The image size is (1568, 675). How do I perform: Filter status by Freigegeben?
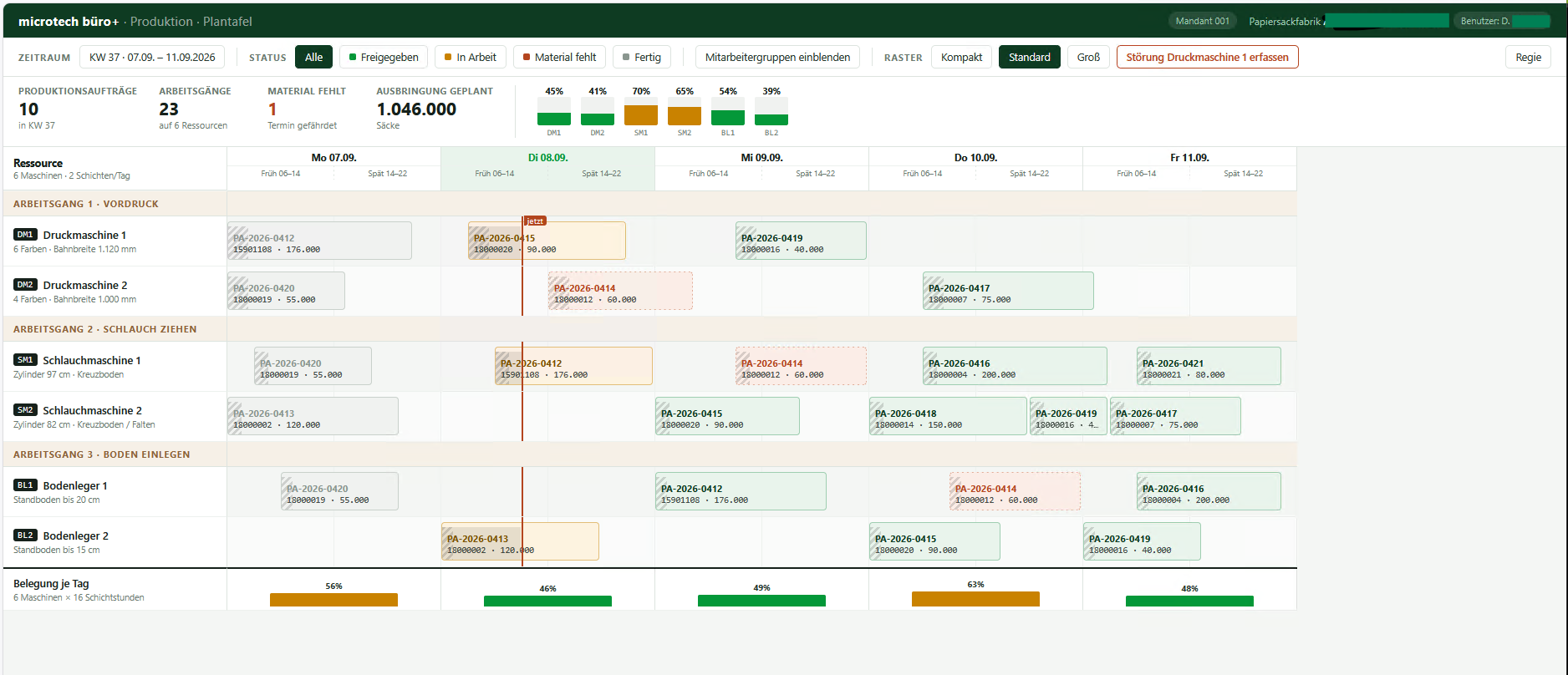coord(384,57)
